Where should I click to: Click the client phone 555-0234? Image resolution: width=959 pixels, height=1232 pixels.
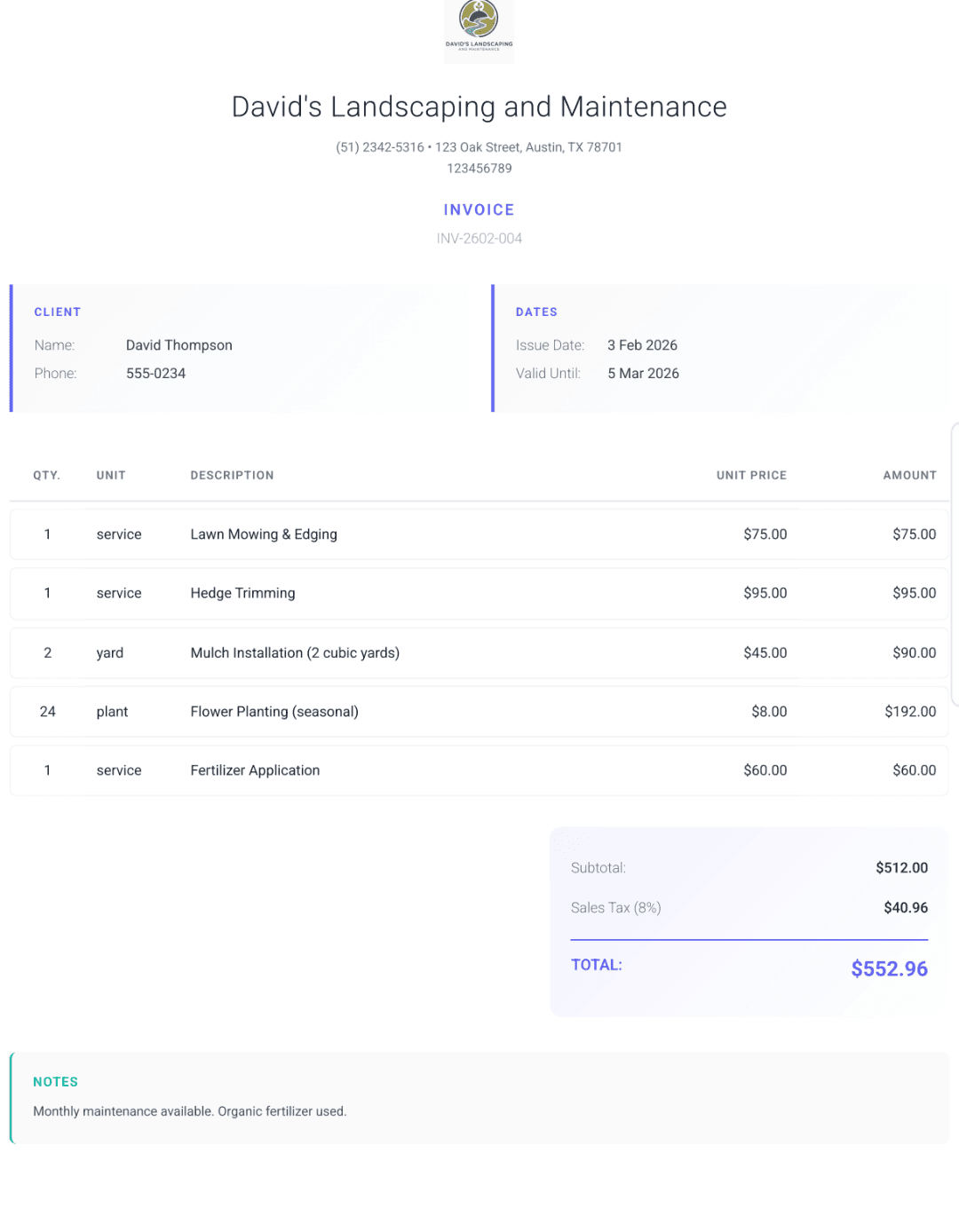tap(155, 374)
